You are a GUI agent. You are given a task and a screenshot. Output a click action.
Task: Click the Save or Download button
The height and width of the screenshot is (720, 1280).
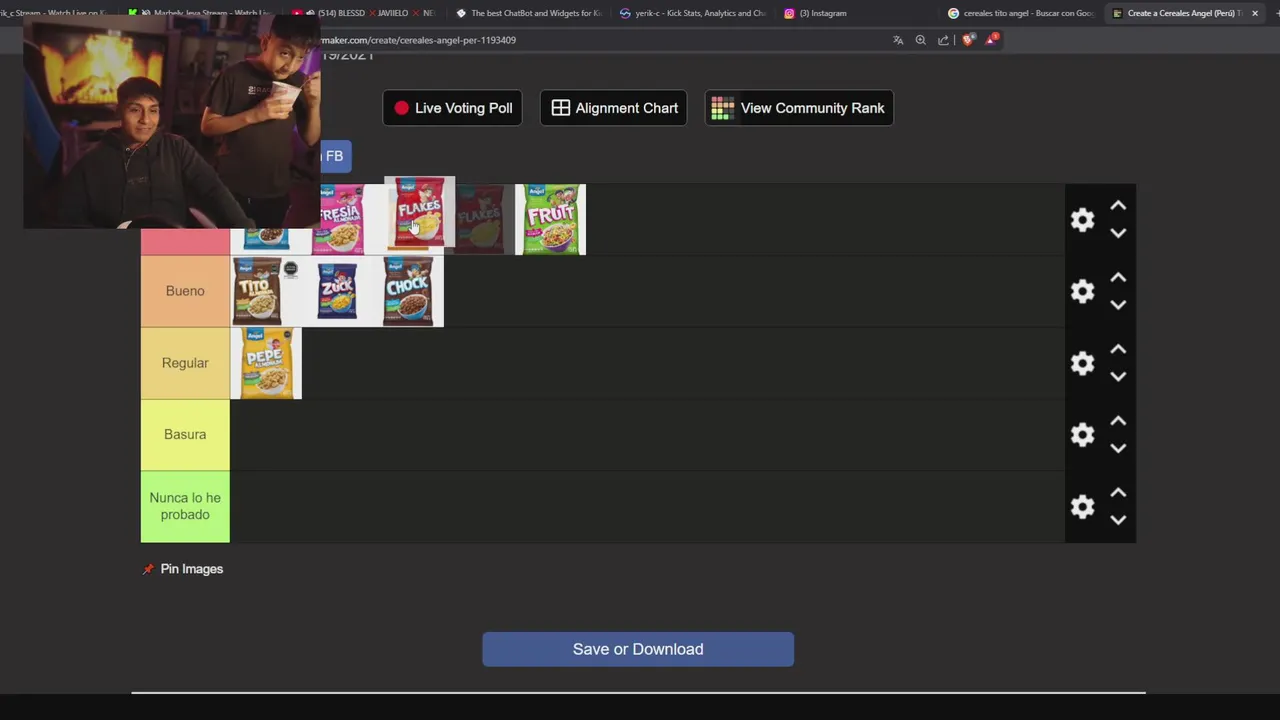point(638,649)
